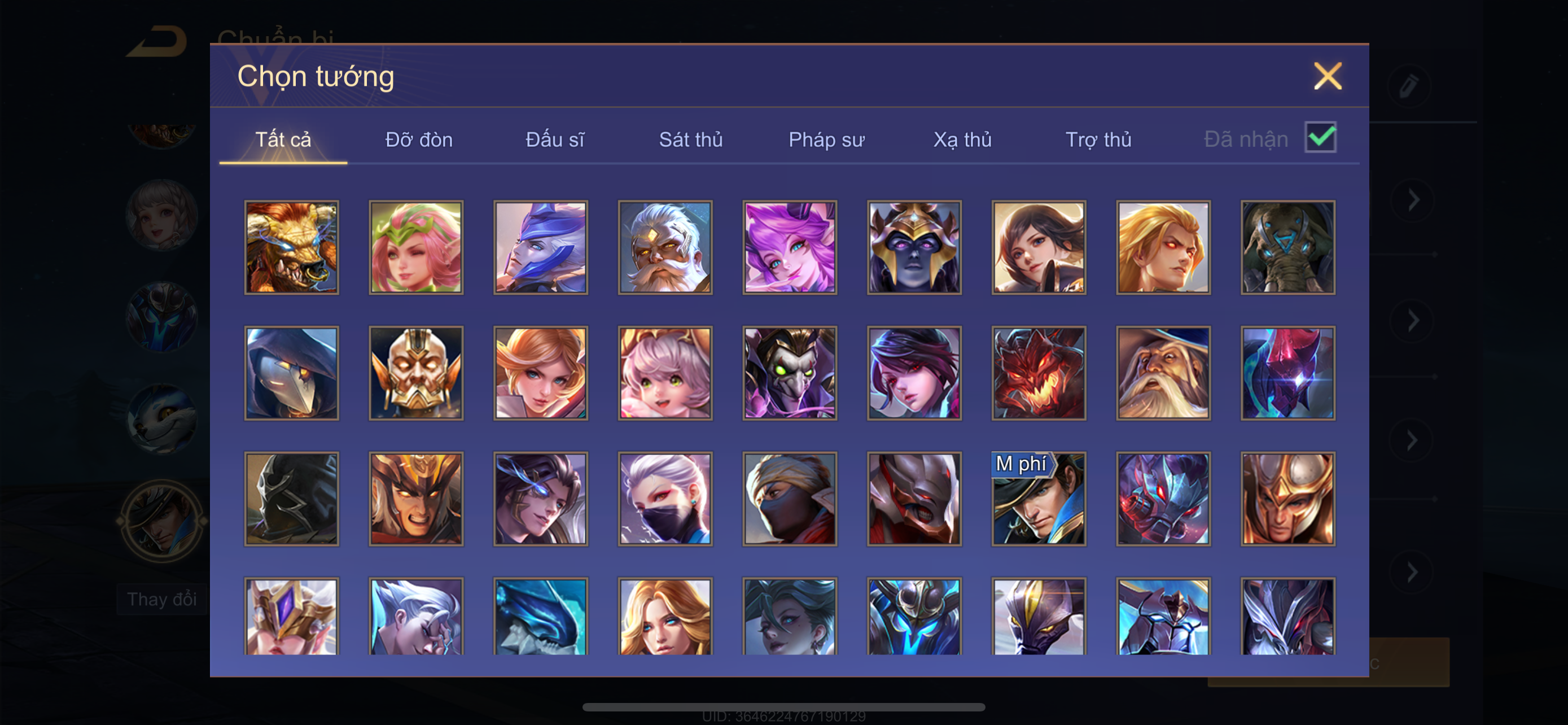Image resolution: width=1568 pixels, height=725 pixels.
Task: Click the 'Thay đổi' button
Action: (x=162, y=599)
